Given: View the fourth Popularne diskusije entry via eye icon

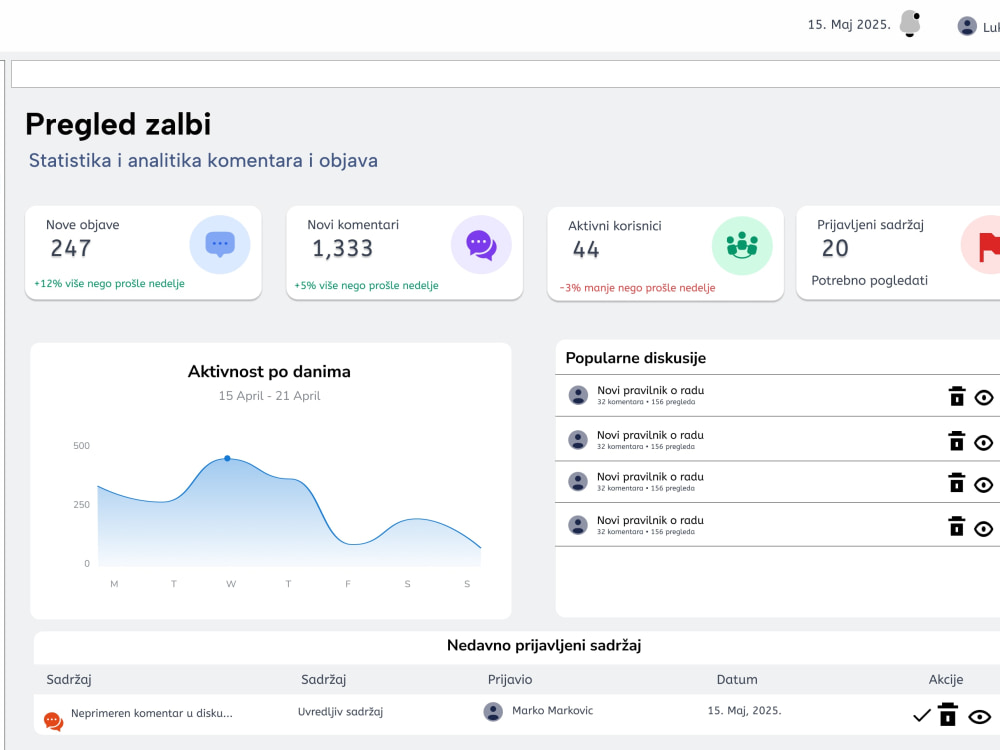Looking at the screenshot, I should click(983, 529).
